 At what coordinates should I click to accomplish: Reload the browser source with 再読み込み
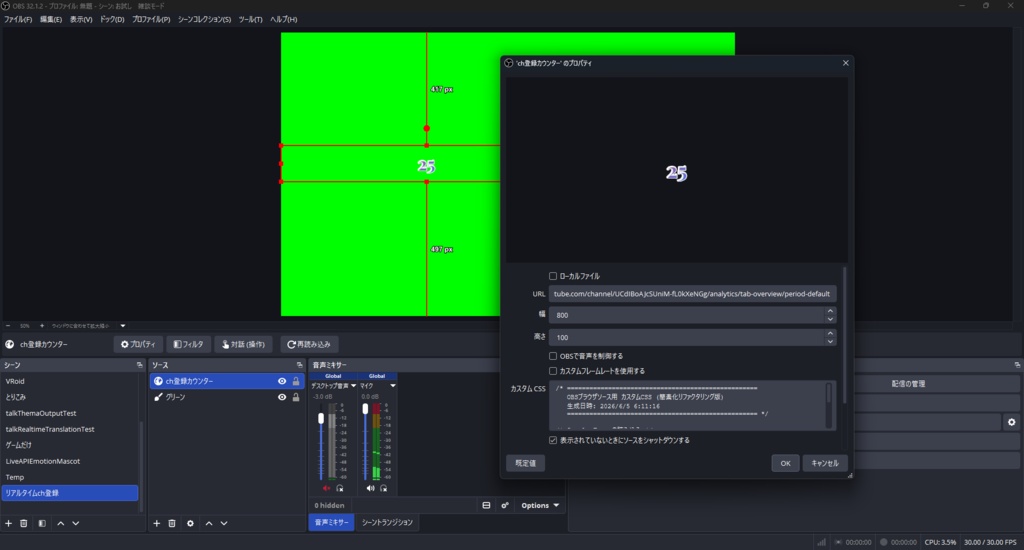click(x=309, y=344)
